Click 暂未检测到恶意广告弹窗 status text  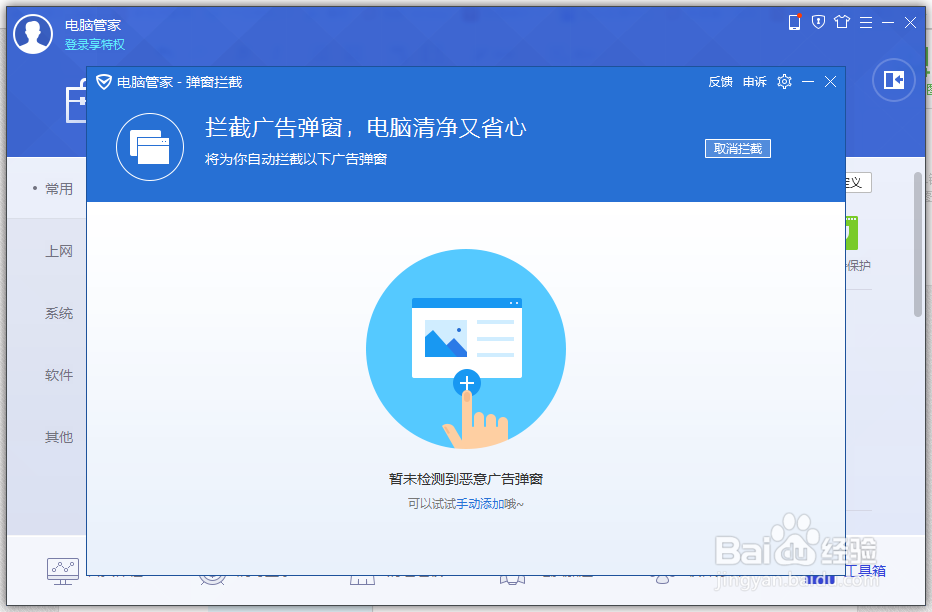[466, 479]
